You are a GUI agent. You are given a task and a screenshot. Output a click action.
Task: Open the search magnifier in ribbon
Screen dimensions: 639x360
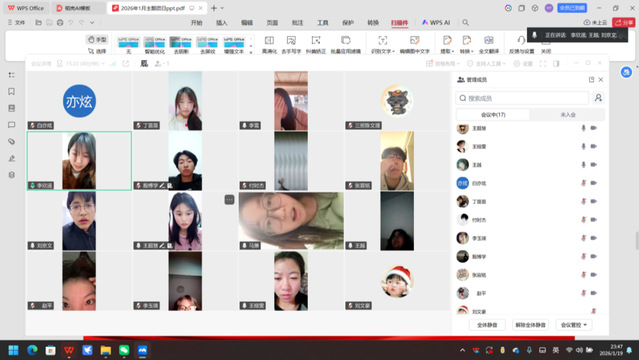(x=465, y=22)
